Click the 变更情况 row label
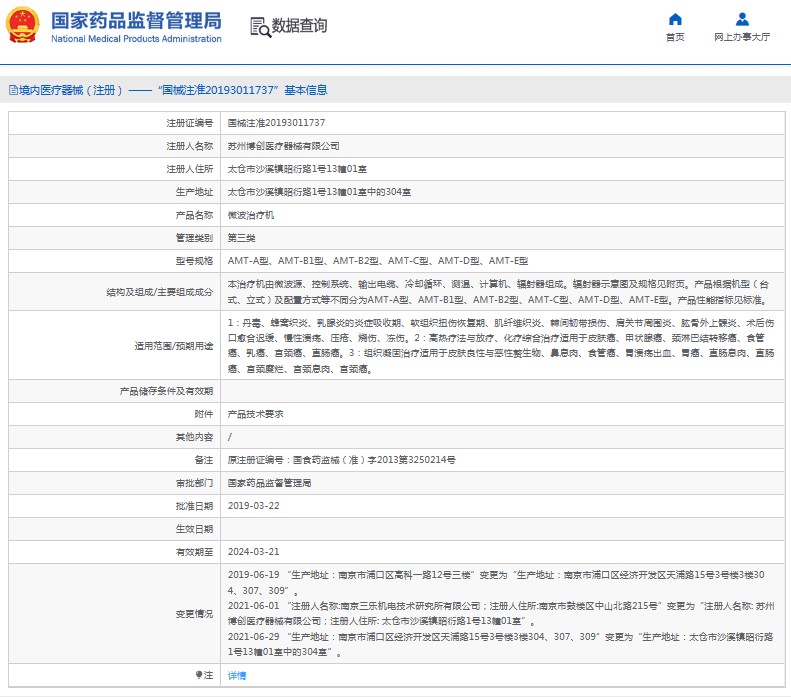 [x=194, y=614]
